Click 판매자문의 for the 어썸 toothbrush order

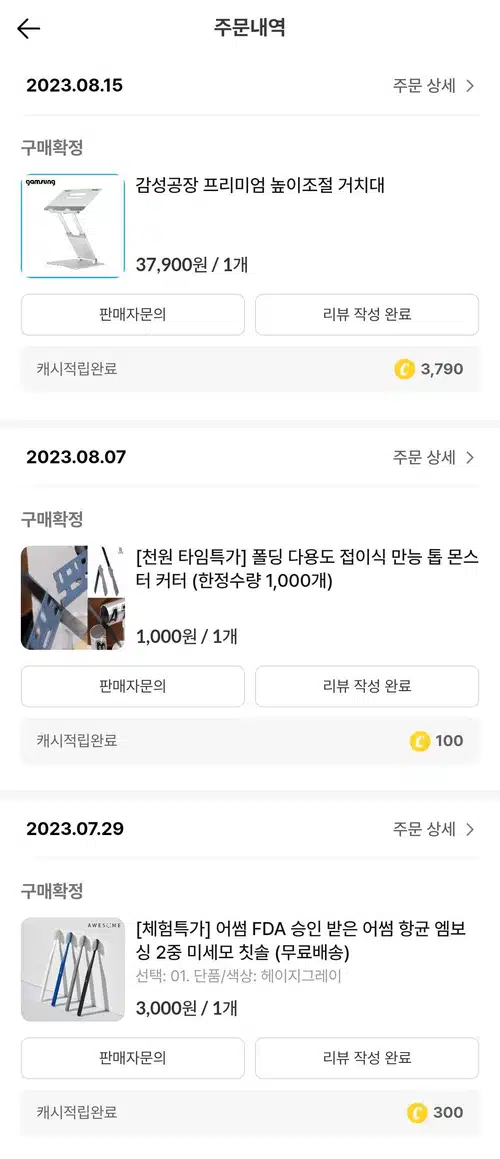pos(132,1058)
